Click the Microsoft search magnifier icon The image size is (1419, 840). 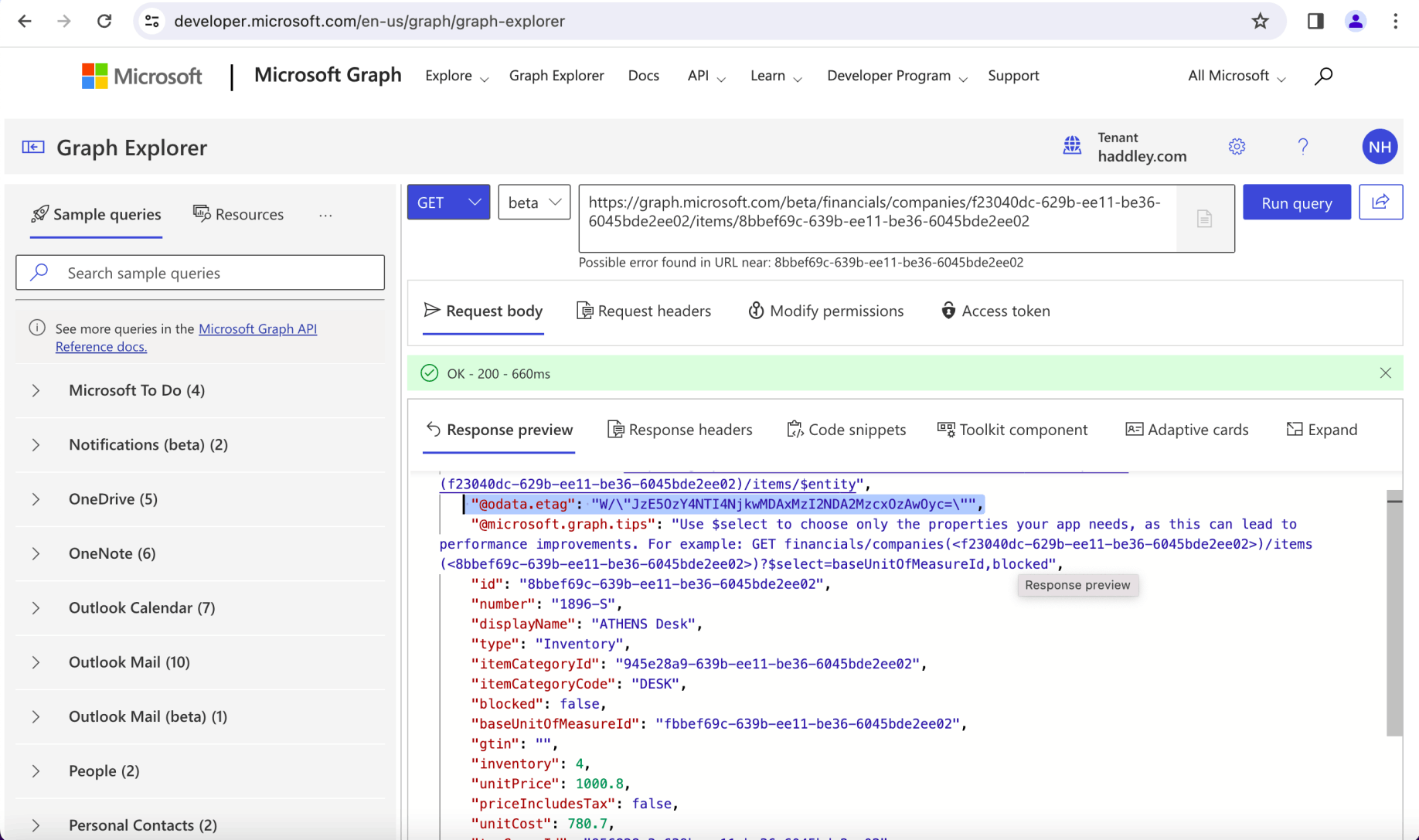[x=1323, y=76]
